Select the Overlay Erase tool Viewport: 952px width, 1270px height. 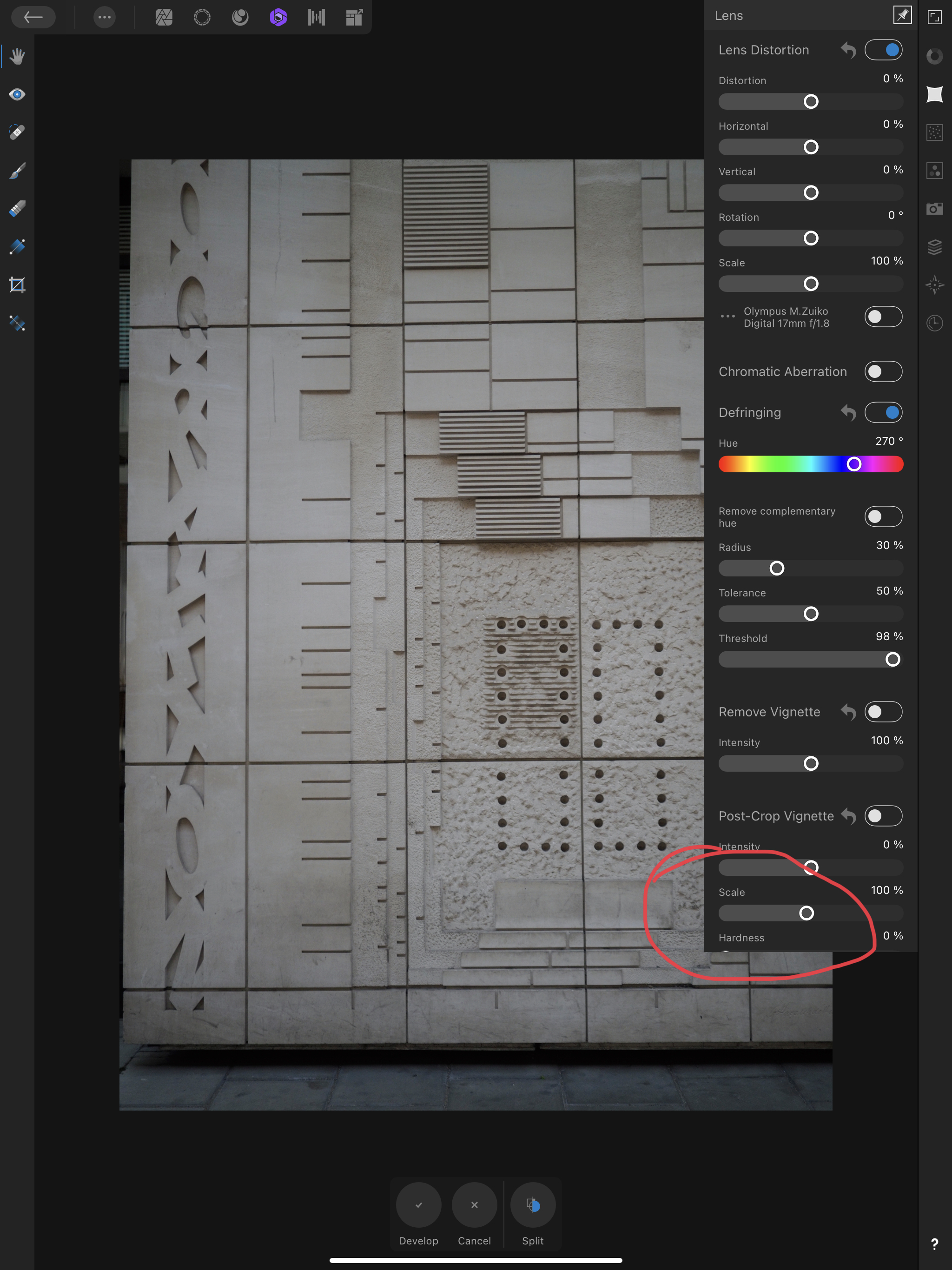(x=17, y=208)
